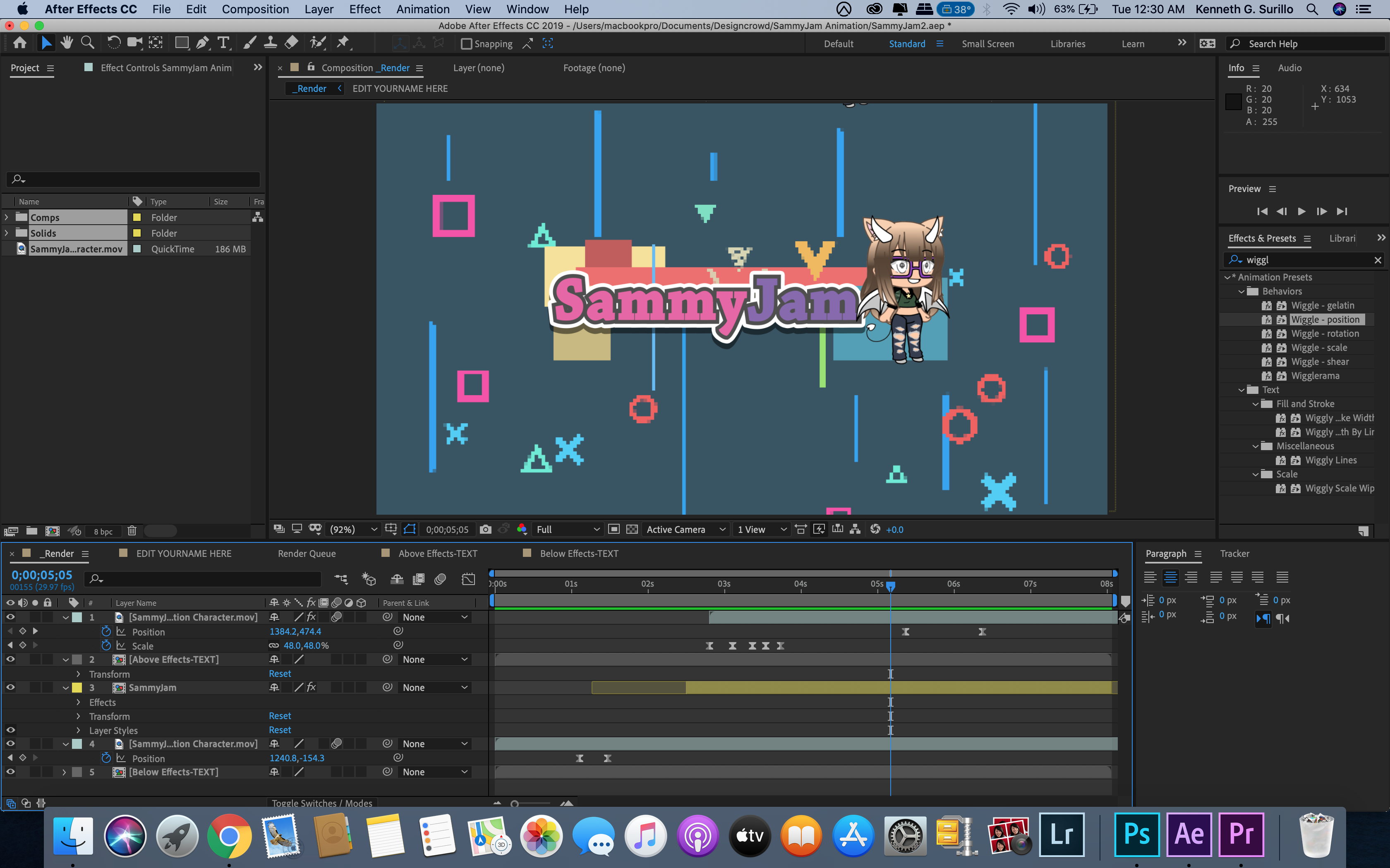
Task: Select the Pen tool
Action: tap(202, 43)
